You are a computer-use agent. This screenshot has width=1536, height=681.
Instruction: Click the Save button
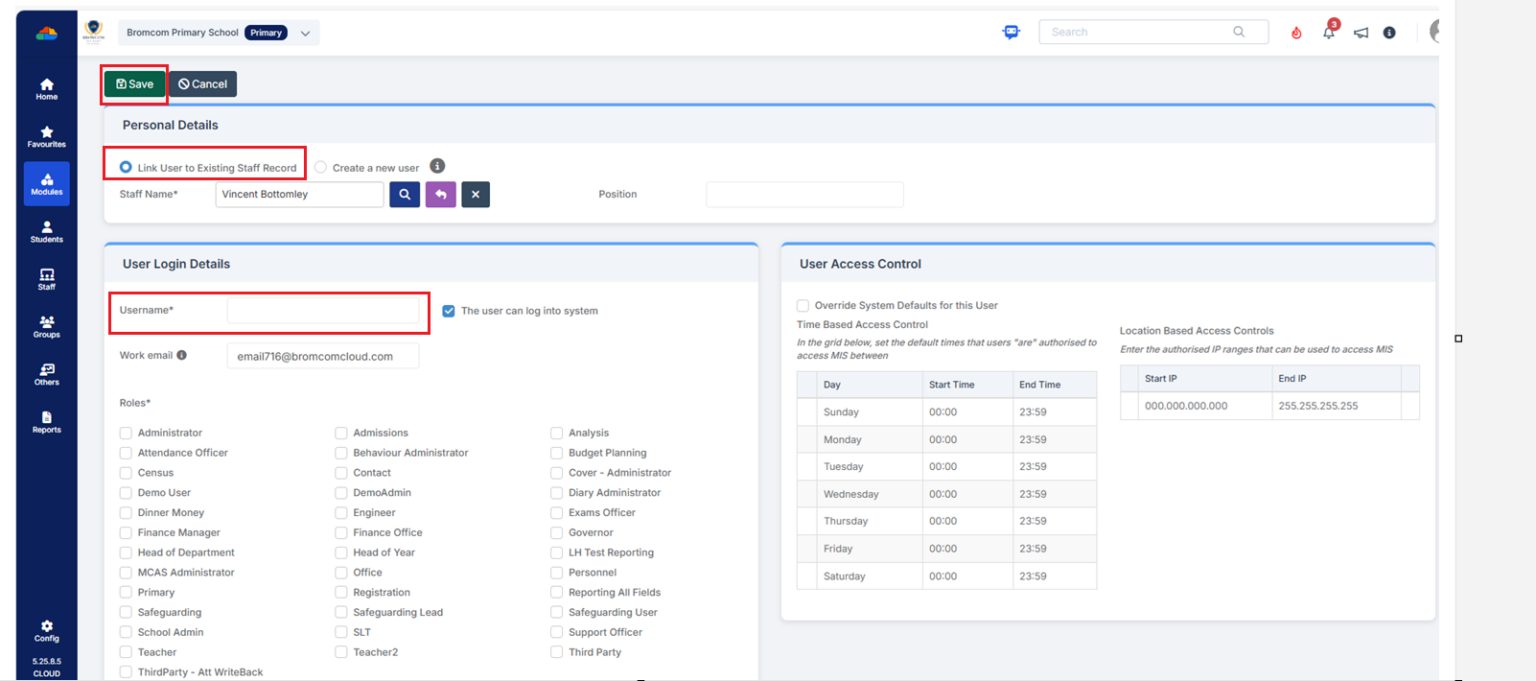click(134, 84)
